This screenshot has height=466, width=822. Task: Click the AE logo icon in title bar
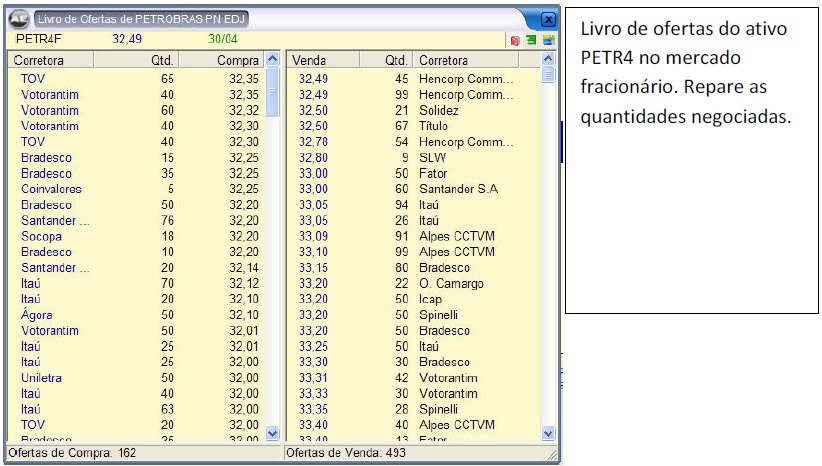(19, 19)
